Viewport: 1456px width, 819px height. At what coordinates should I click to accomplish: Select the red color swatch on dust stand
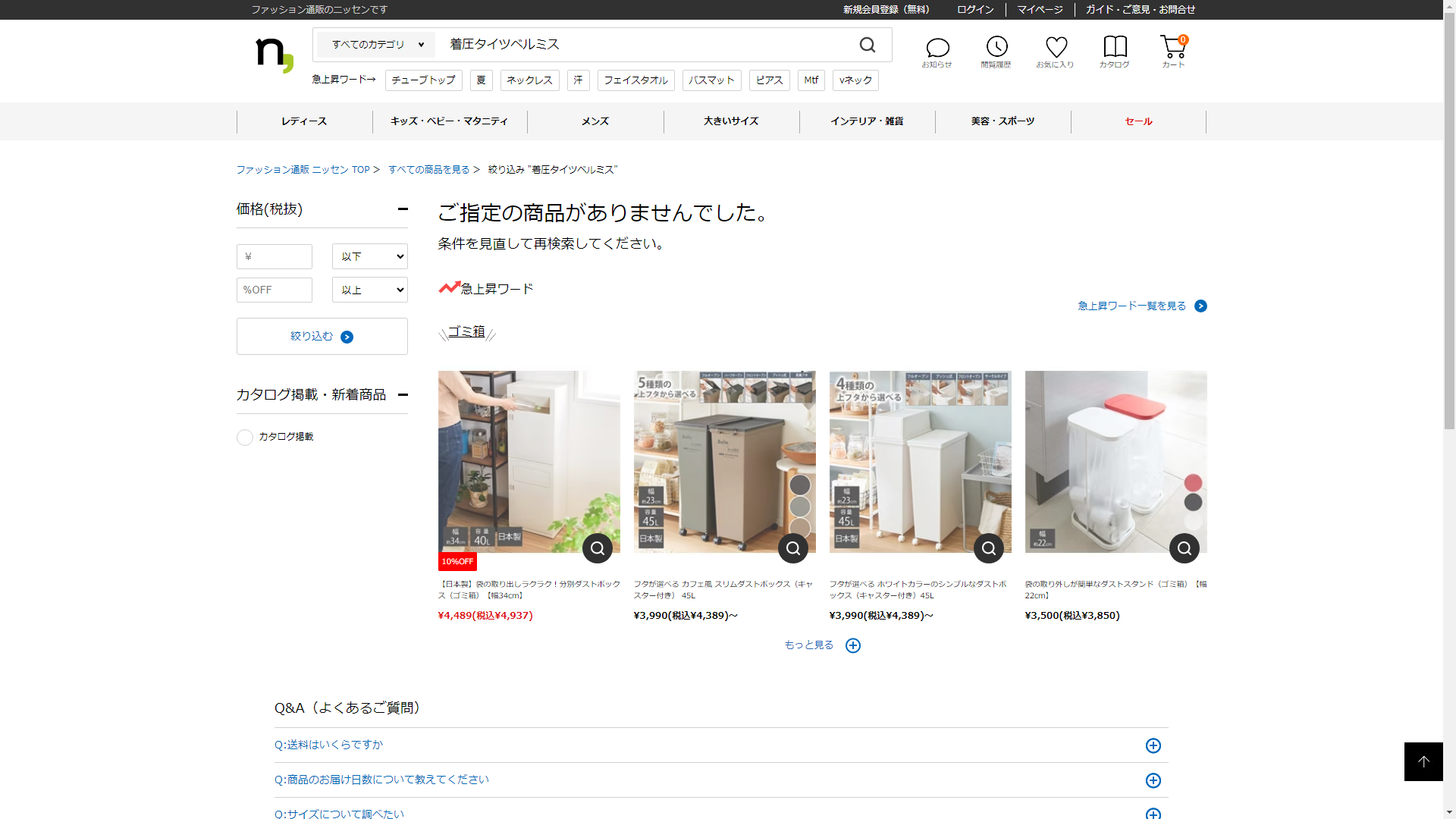tap(1193, 483)
